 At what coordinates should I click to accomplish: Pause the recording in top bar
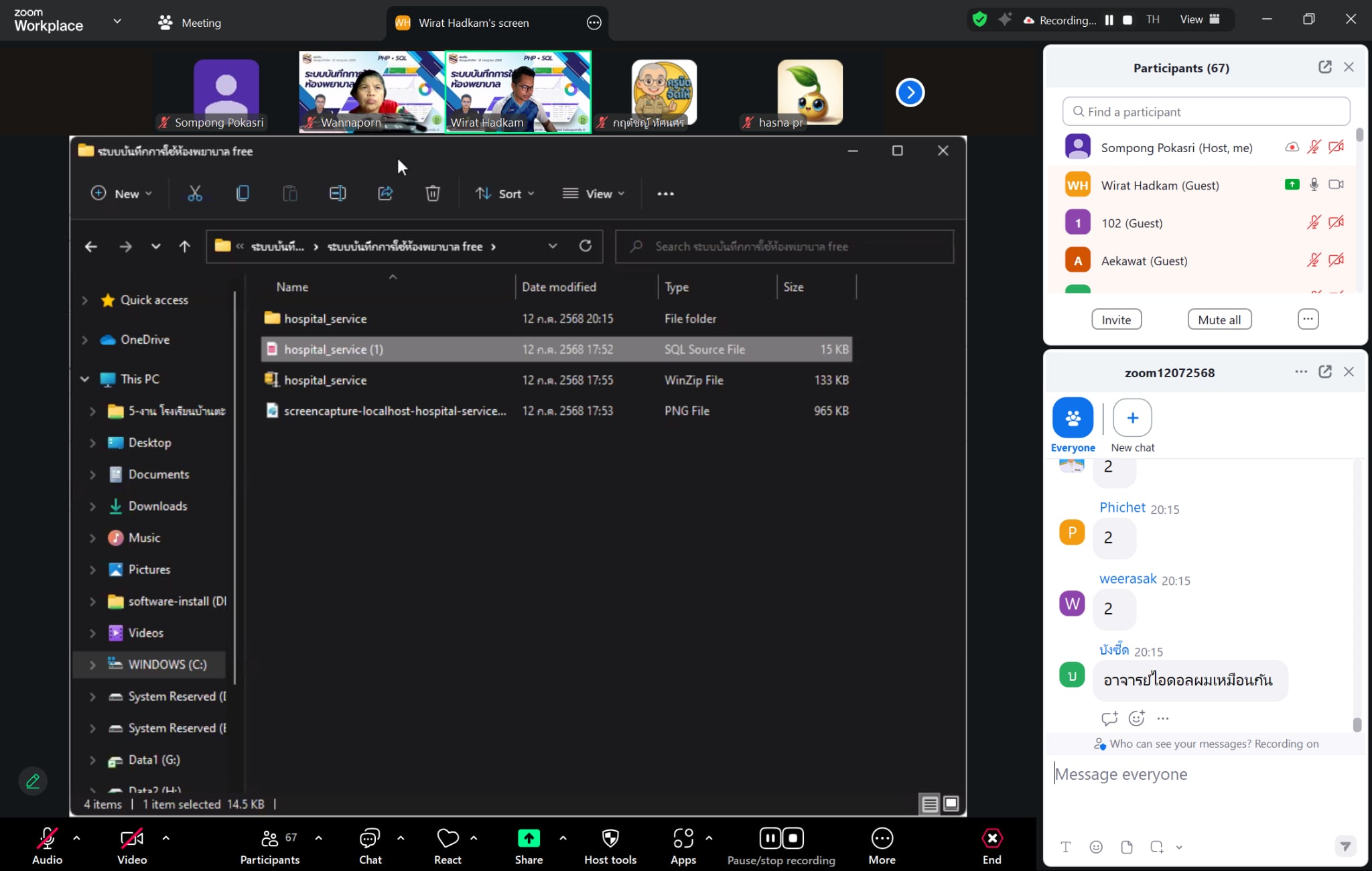point(1109,20)
